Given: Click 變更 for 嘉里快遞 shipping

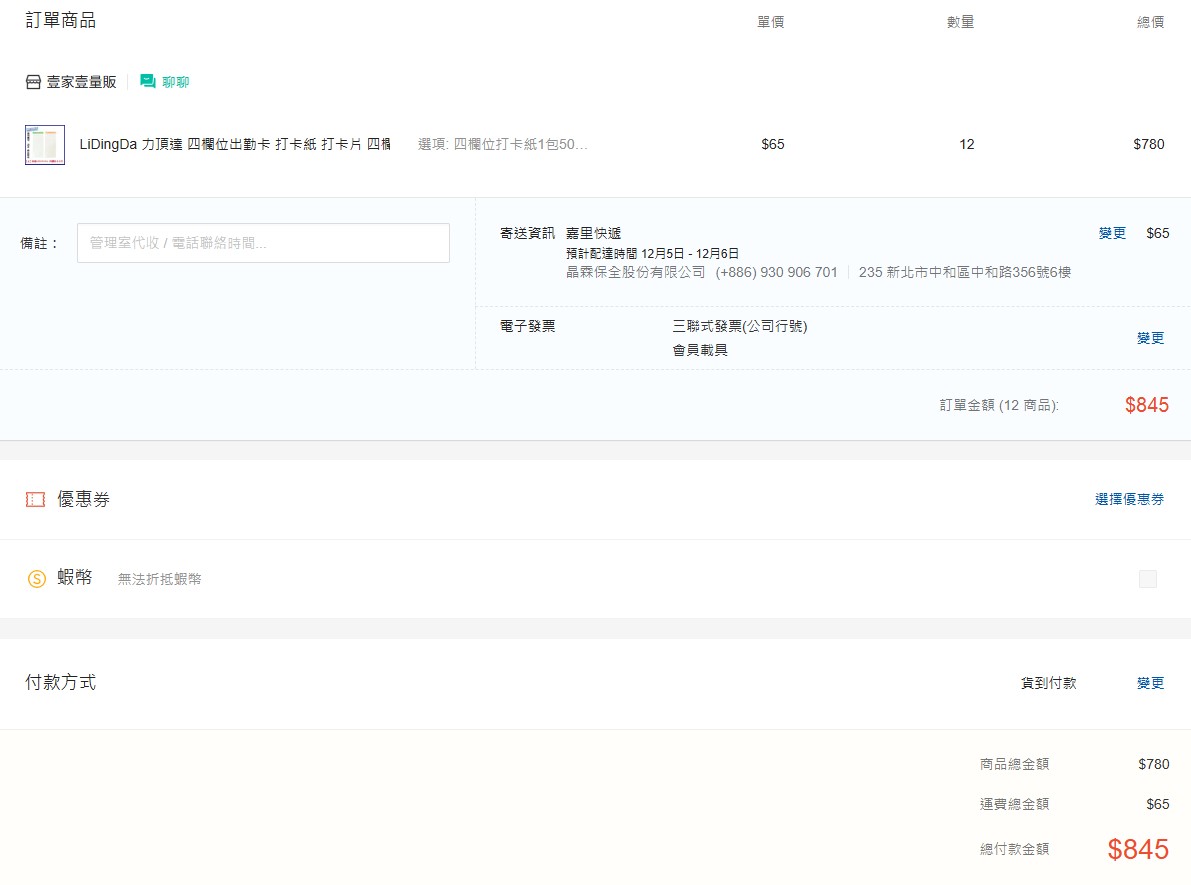Looking at the screenshot, I should [1112, 233].
